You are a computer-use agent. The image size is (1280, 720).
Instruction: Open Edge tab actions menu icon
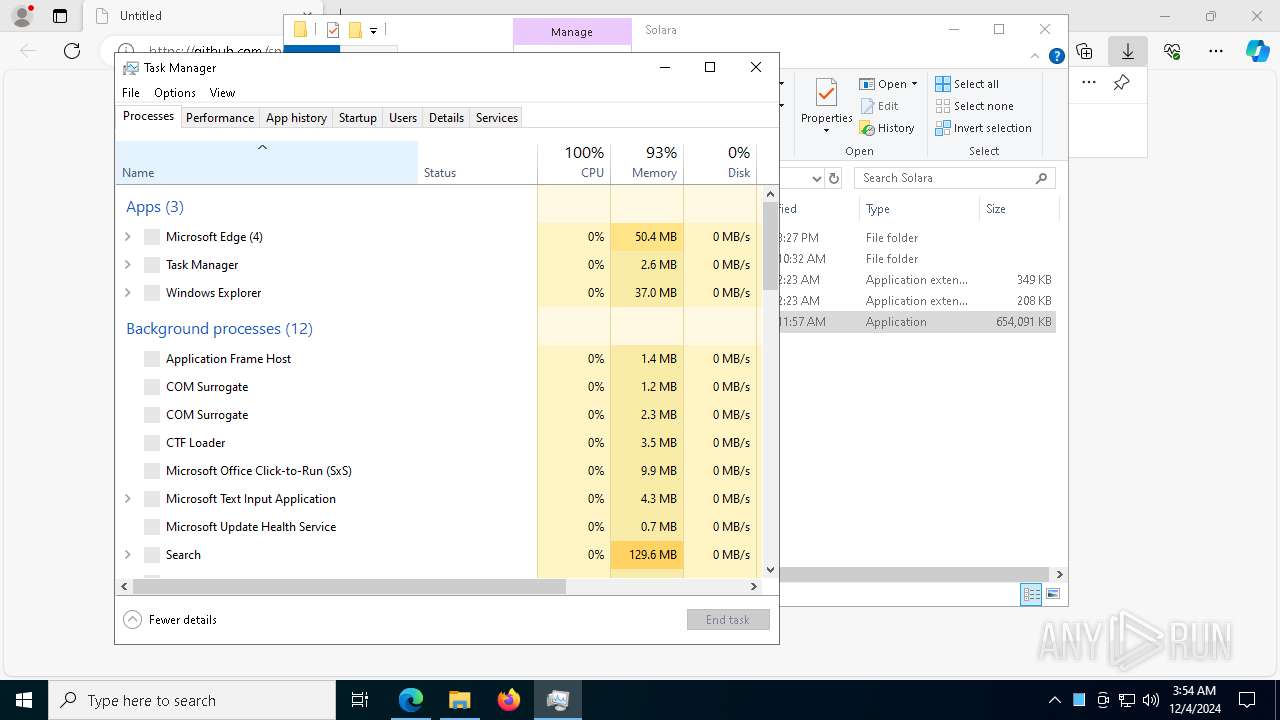[60, 16]
